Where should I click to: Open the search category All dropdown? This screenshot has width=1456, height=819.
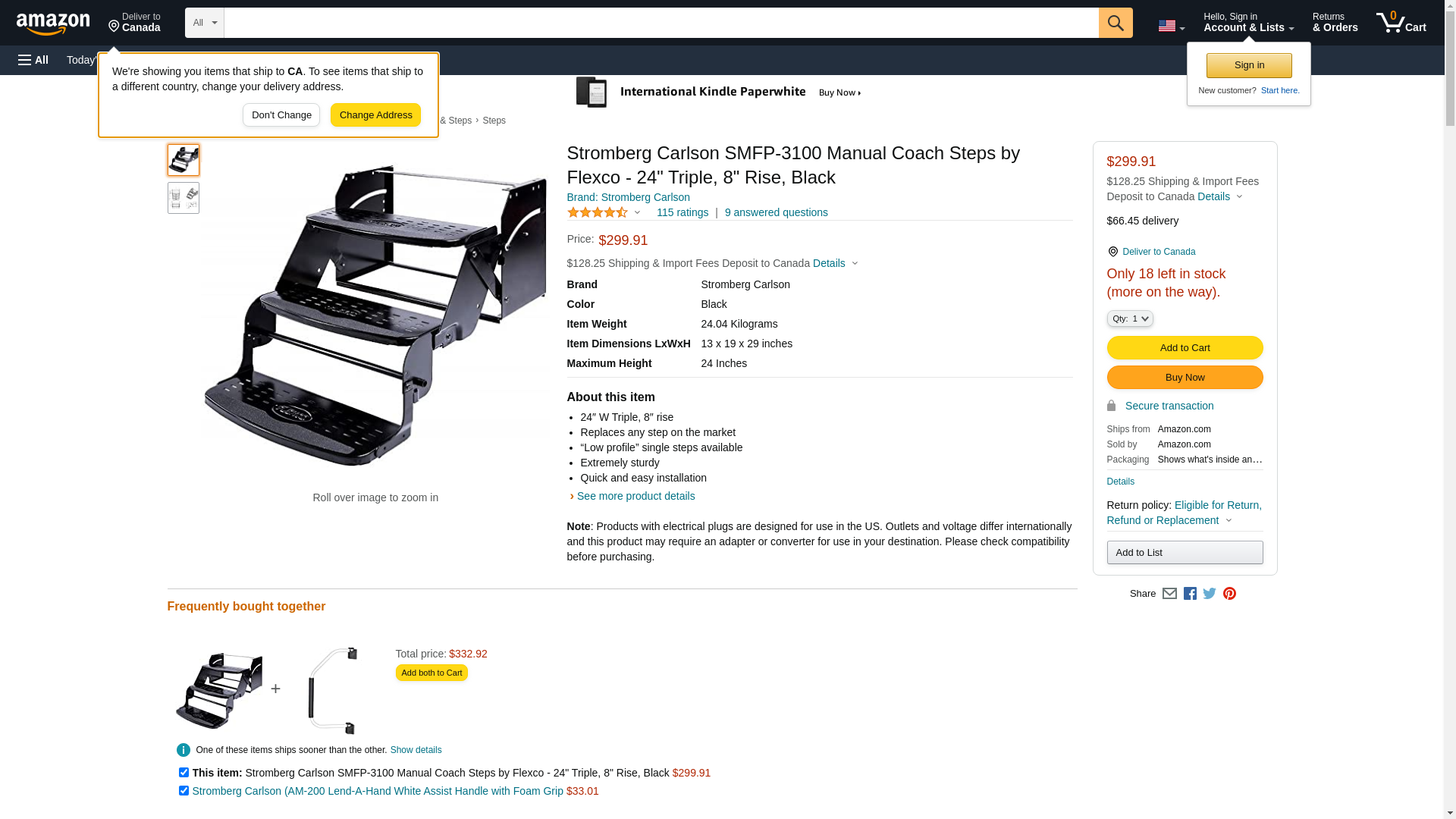click(204, 23)
